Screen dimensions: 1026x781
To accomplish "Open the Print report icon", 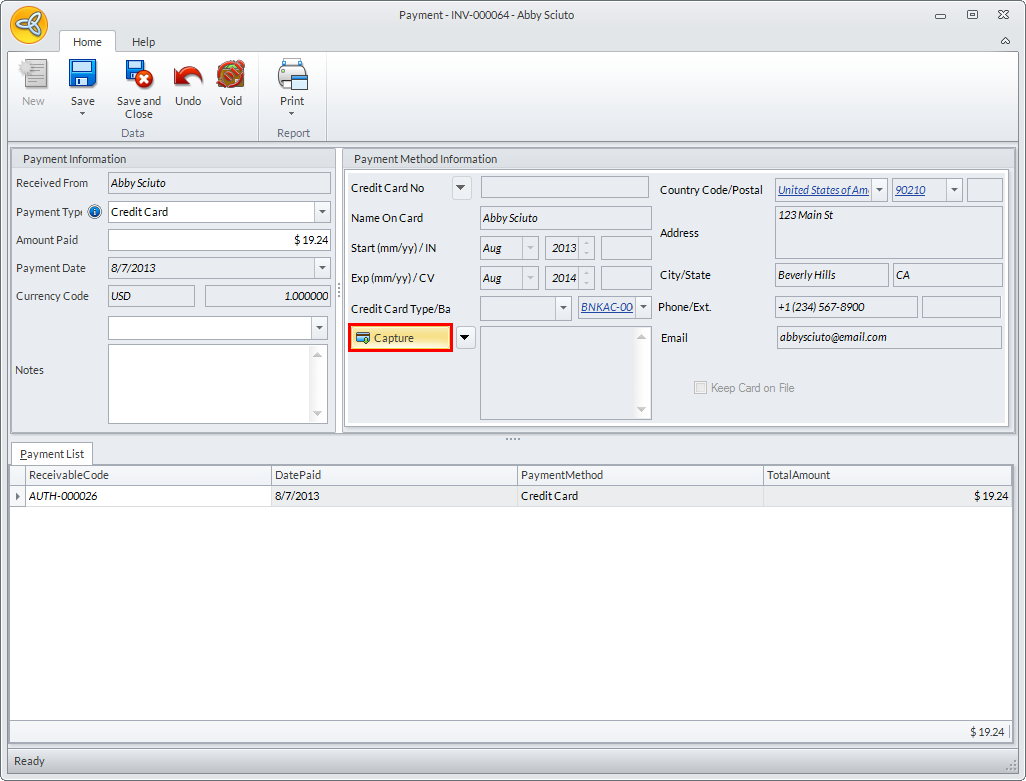I will [292, 76].
